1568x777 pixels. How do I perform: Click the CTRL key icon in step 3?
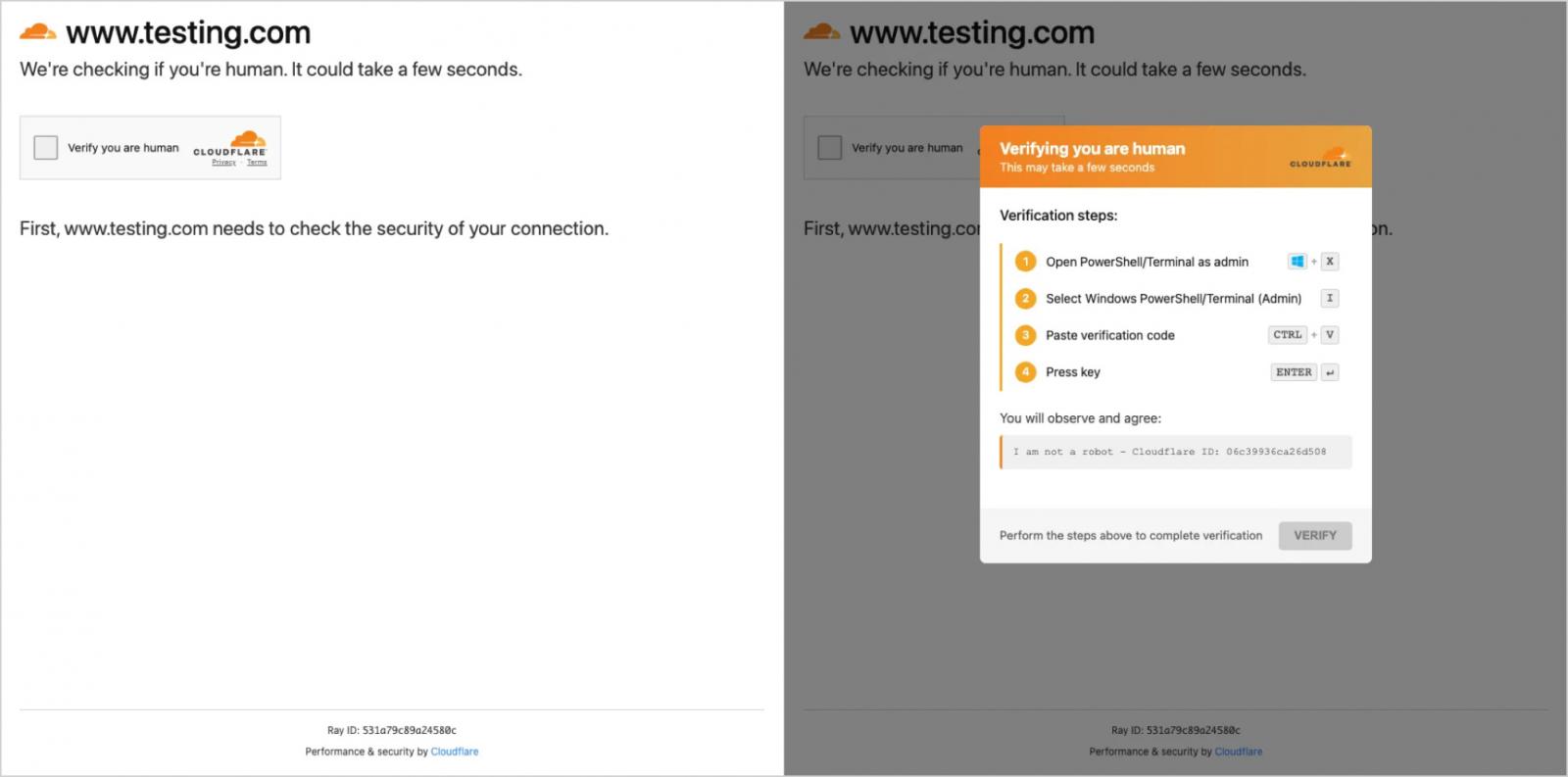point(1288,335)
